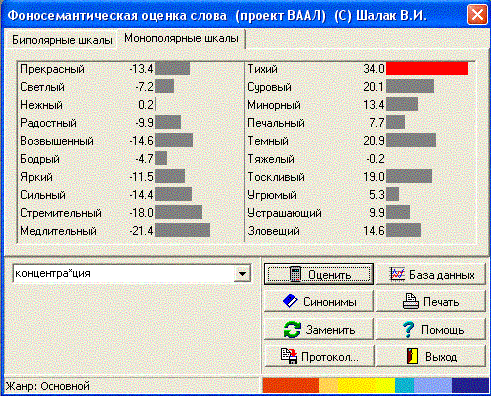Click the value -18.0 for Стремительный
Image resolution: width=500 pixels, height=400 pixels.
click(141, 213)
